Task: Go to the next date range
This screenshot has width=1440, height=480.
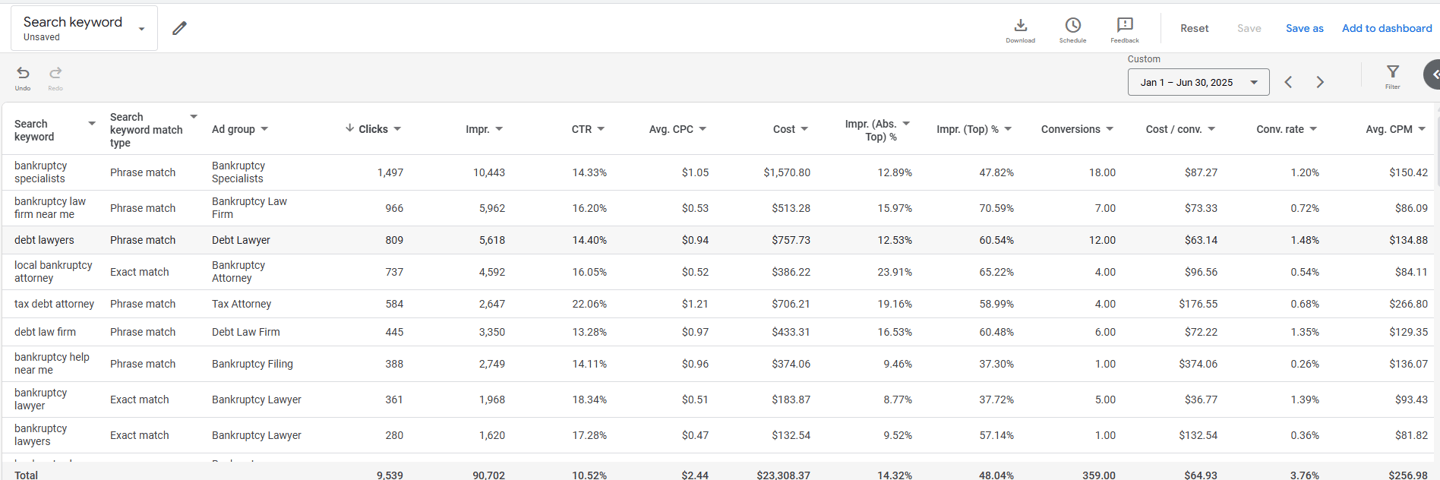Action: point(1320,82)
